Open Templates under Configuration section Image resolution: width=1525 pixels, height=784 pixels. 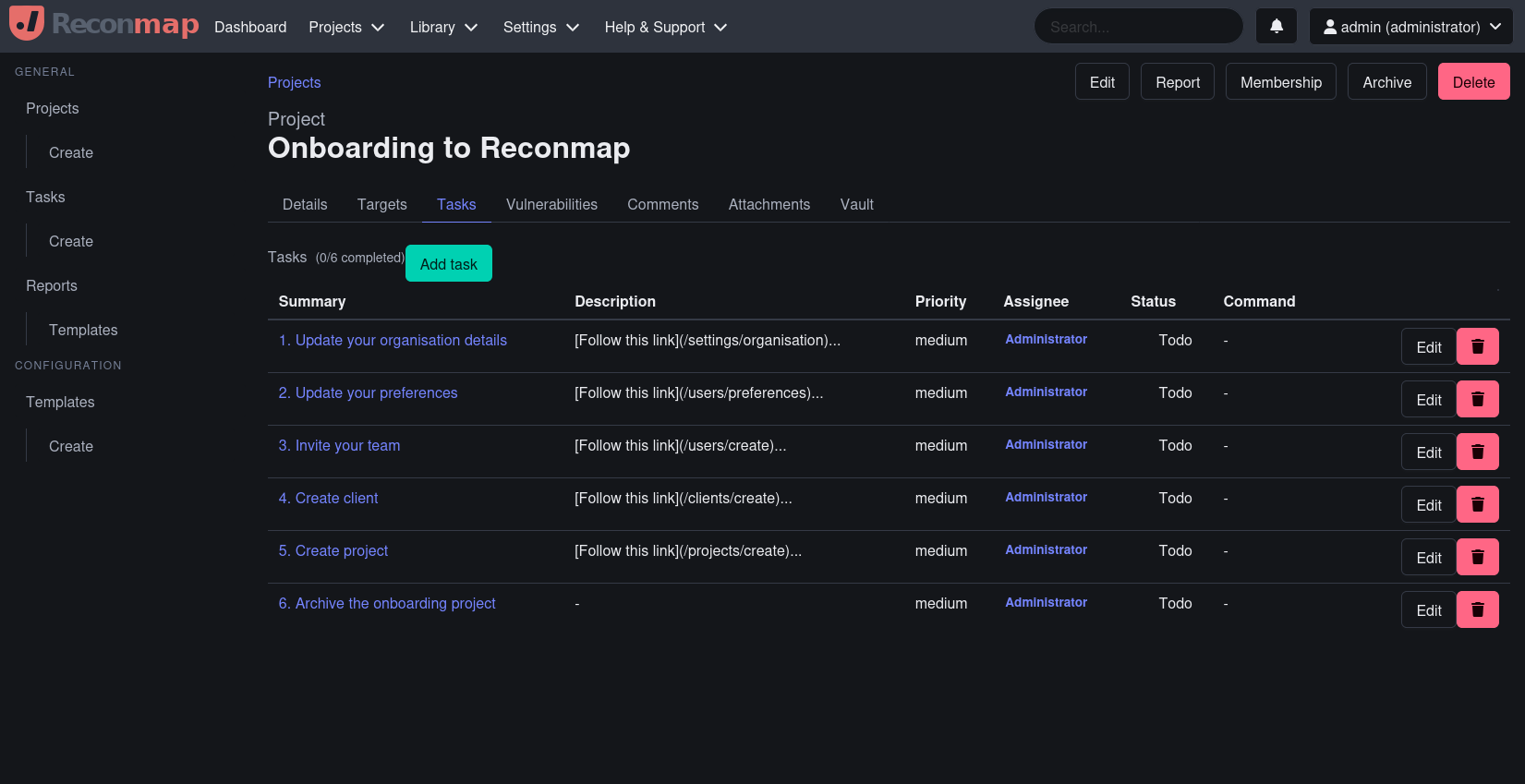click(x=60, y=402)
